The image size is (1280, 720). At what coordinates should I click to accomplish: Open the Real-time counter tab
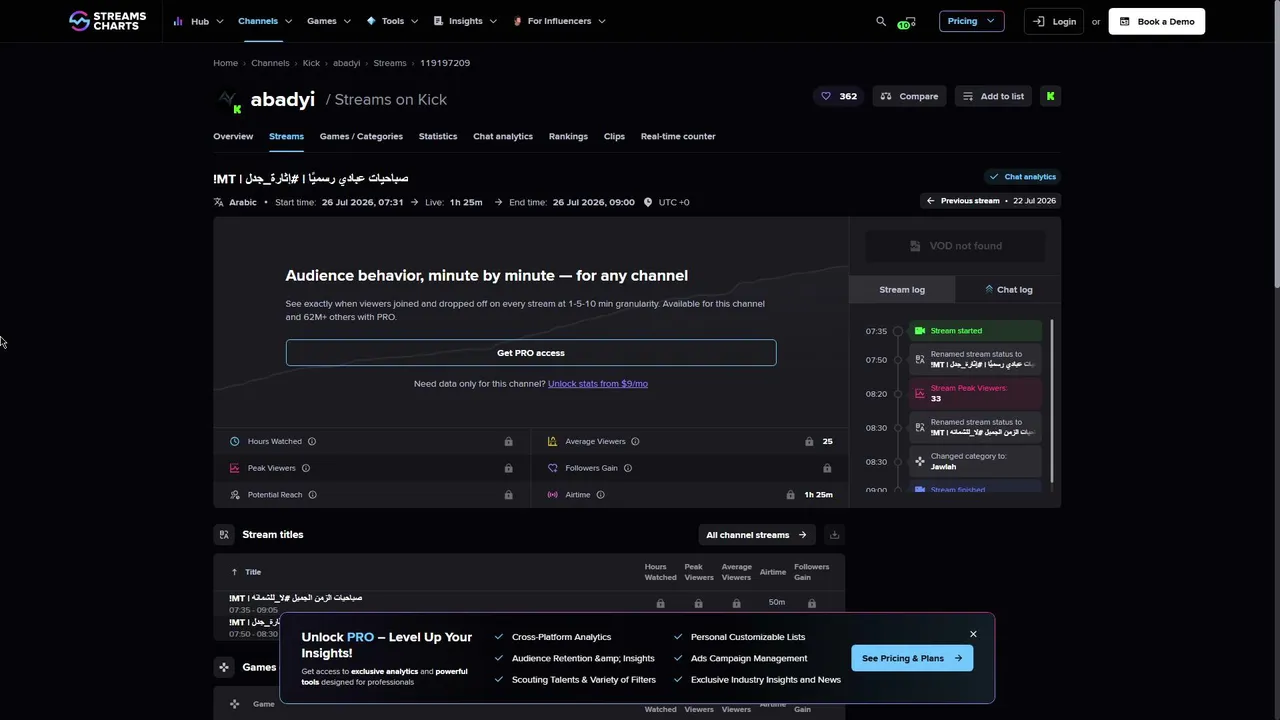678,136
